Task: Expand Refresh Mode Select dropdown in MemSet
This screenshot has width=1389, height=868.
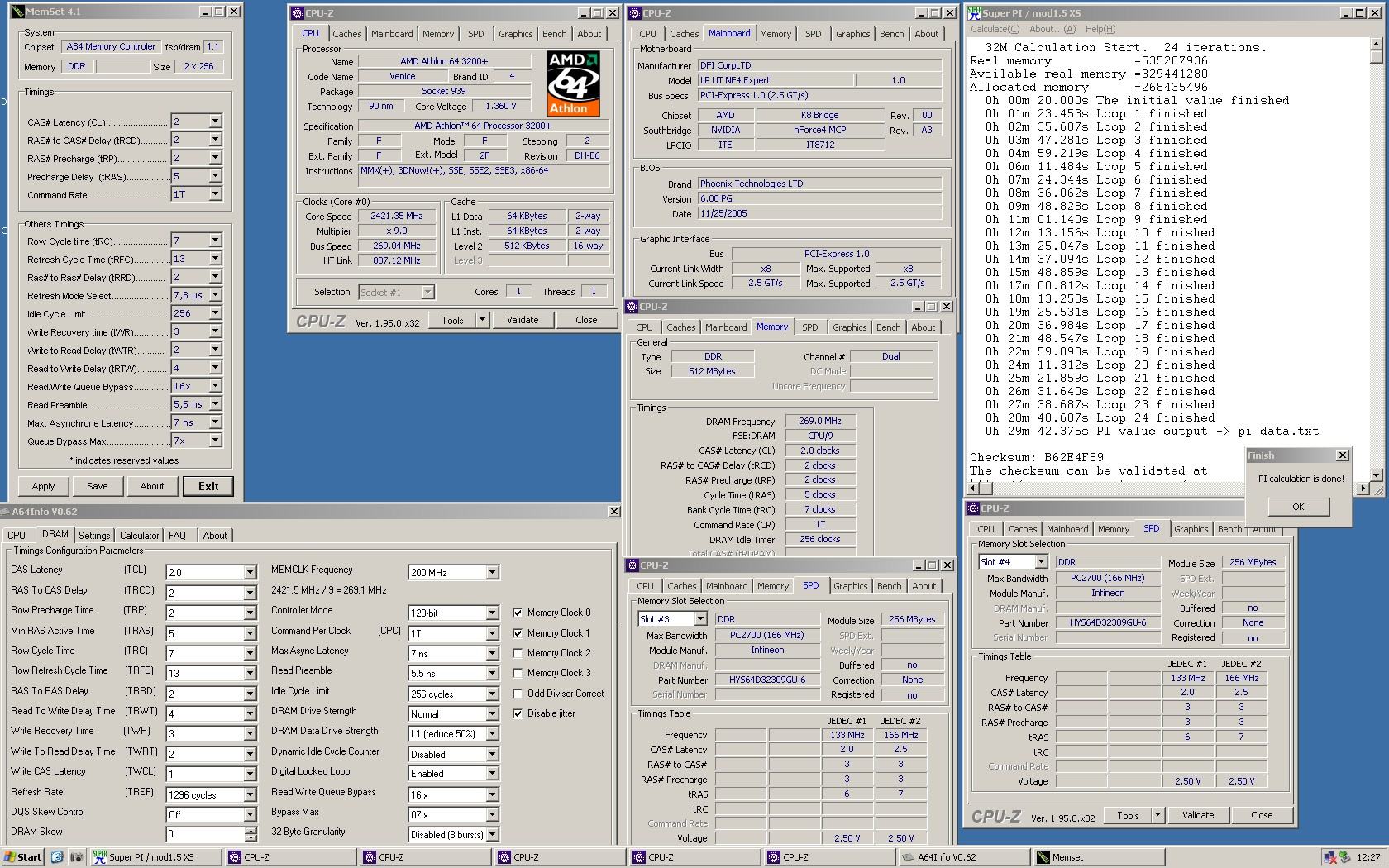Action: 215,295
